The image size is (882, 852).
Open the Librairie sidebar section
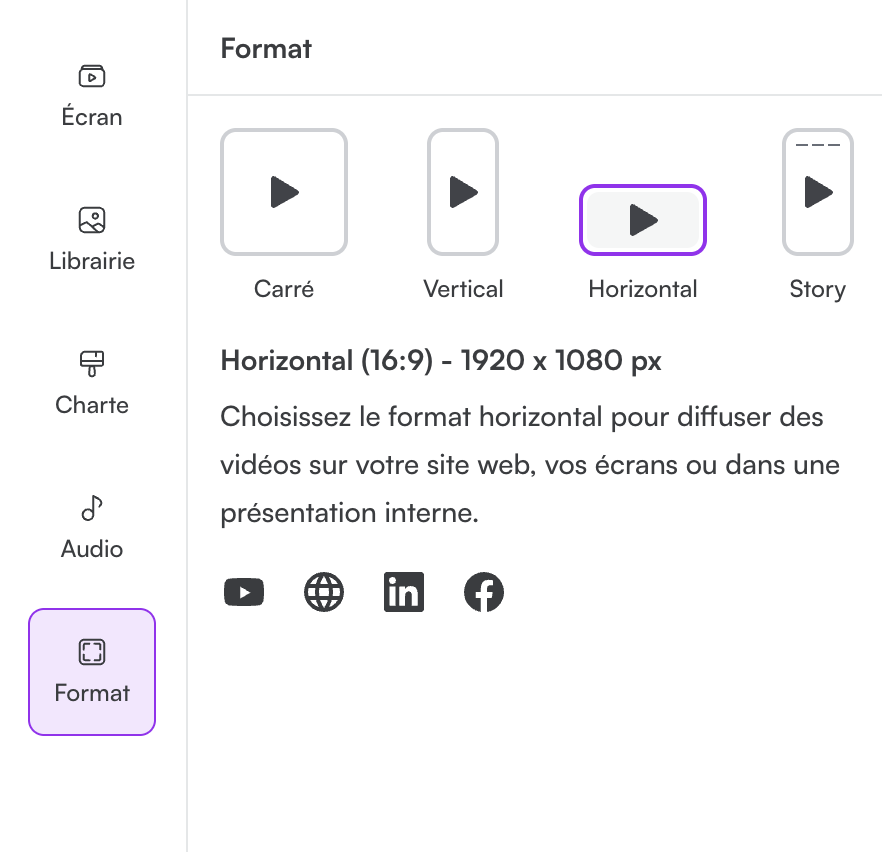pyautogui.click(x=92, y=240)
